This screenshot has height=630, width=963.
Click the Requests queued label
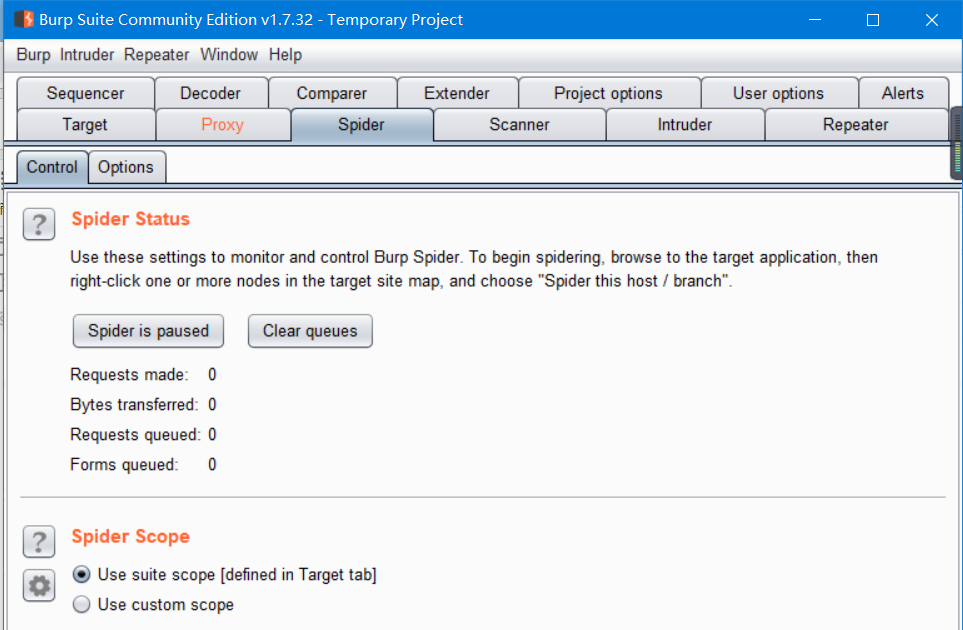point(135,435)
